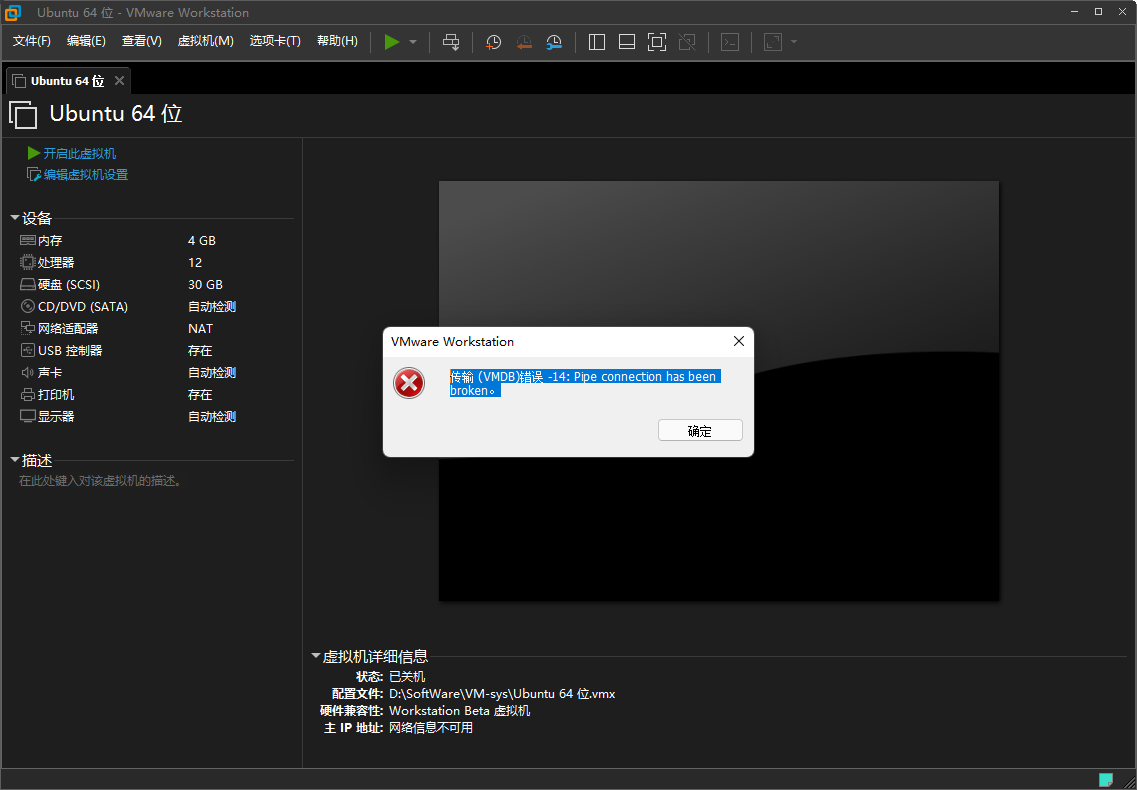The width and height of the screenshot is (1137, 790).
Task: Open the 选项卡(T) menu
Action: [x=275, y=41]
